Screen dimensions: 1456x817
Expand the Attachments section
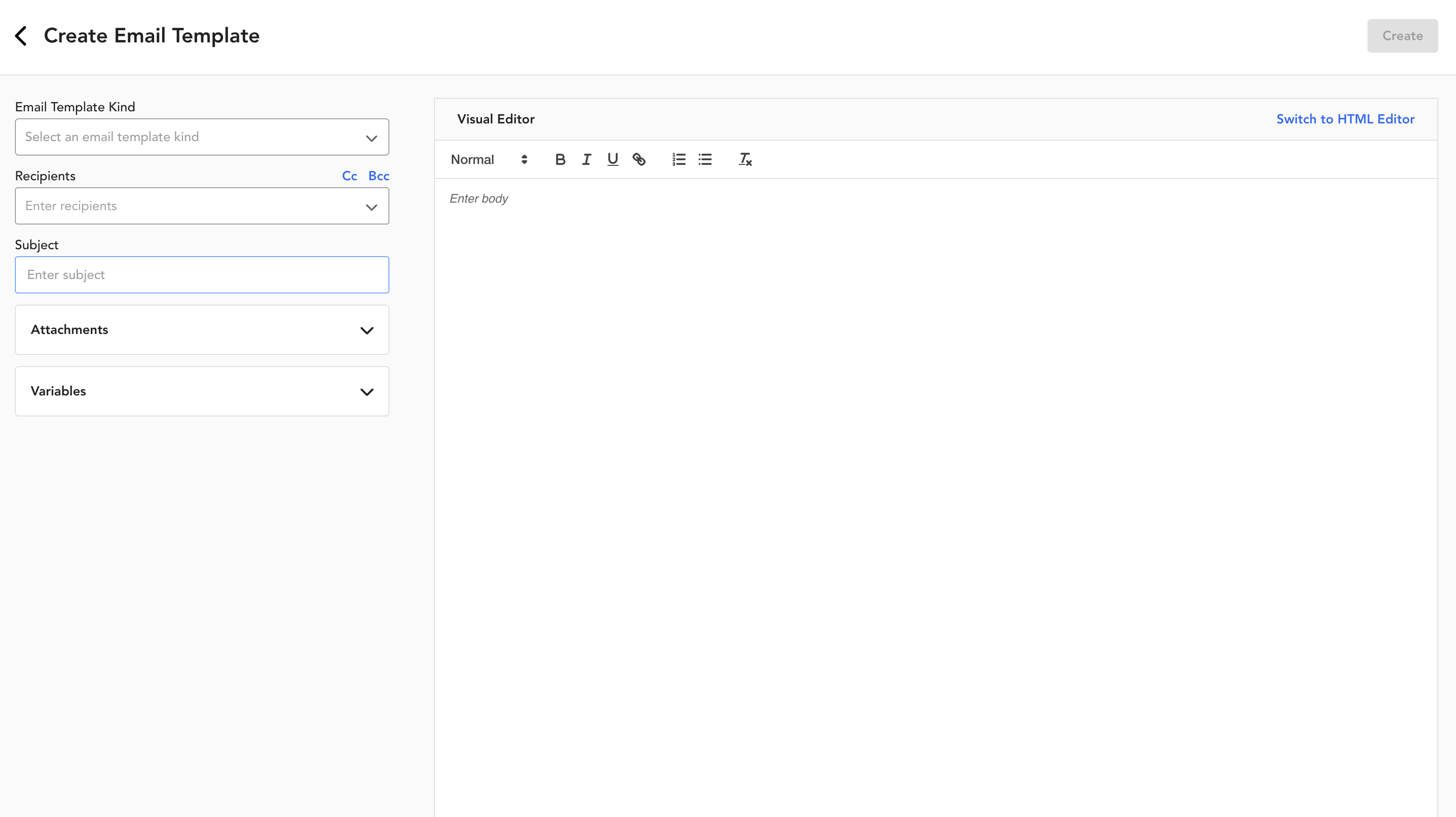tap(202, 329)
